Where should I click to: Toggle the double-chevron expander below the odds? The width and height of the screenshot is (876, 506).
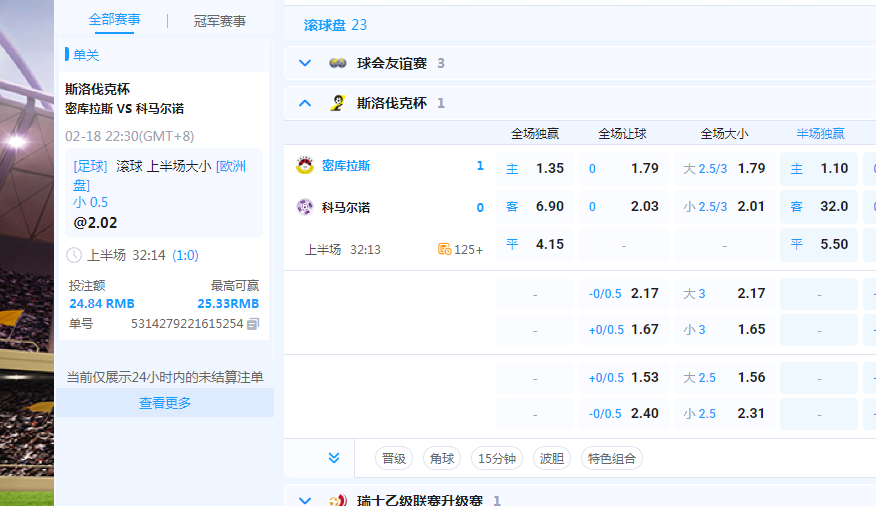pyautogui.click(x=334, y=458)
